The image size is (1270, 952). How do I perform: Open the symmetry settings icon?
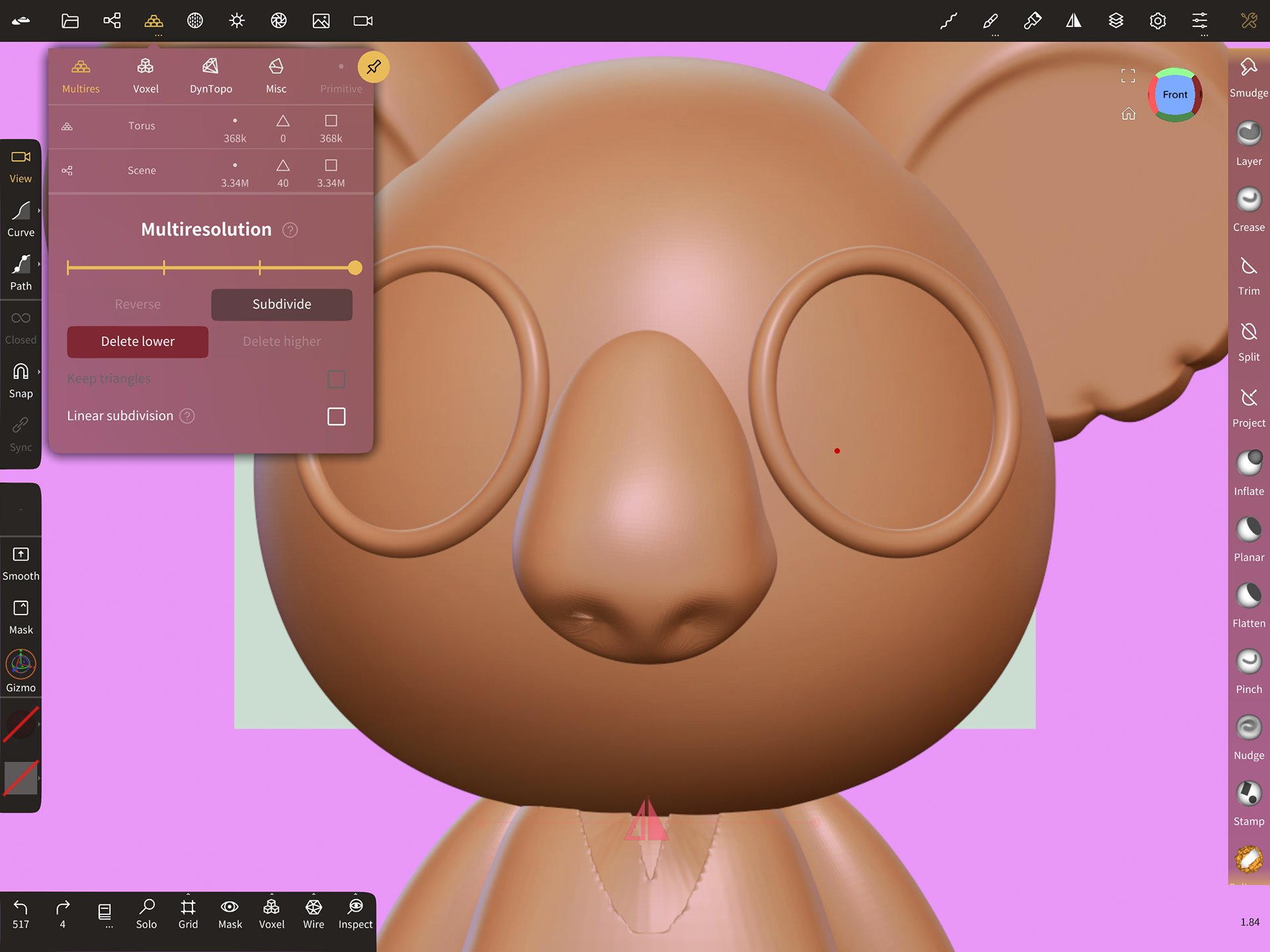pos(1074,21)
